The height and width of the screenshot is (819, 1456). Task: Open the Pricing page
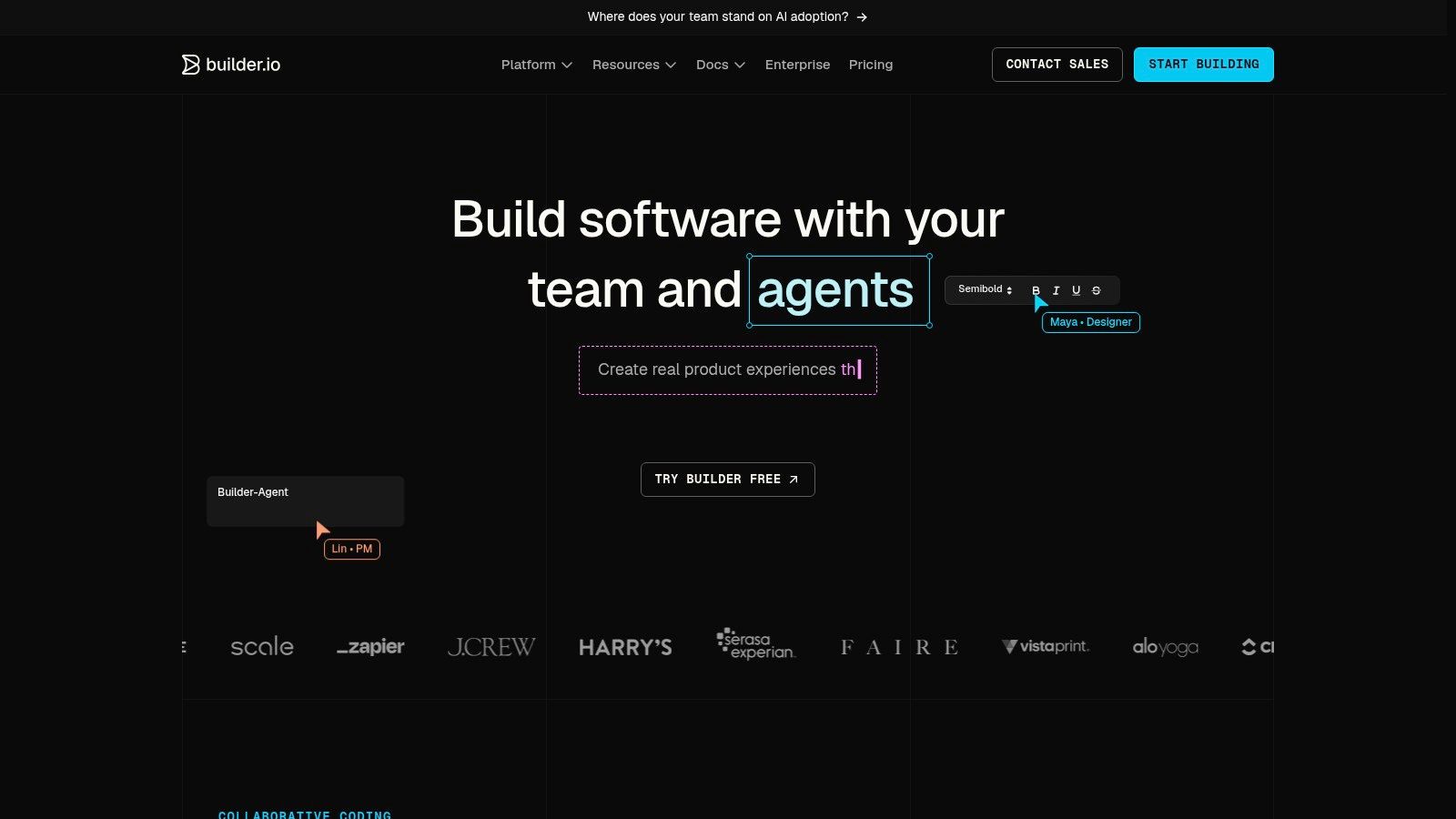(871, 65)
